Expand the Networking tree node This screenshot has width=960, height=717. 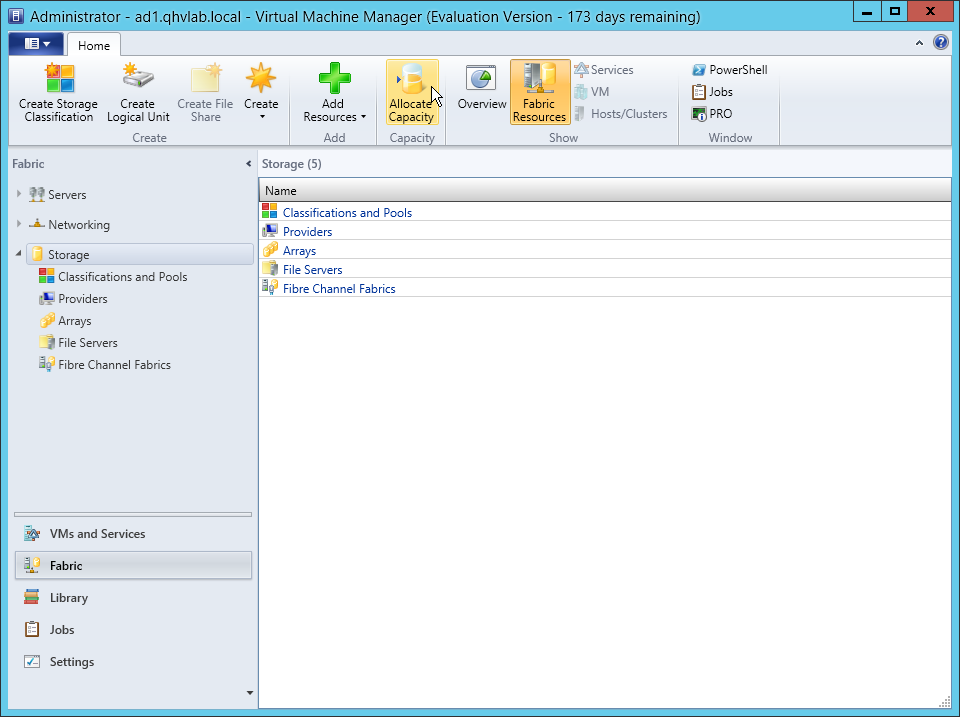tap(19, 225)
